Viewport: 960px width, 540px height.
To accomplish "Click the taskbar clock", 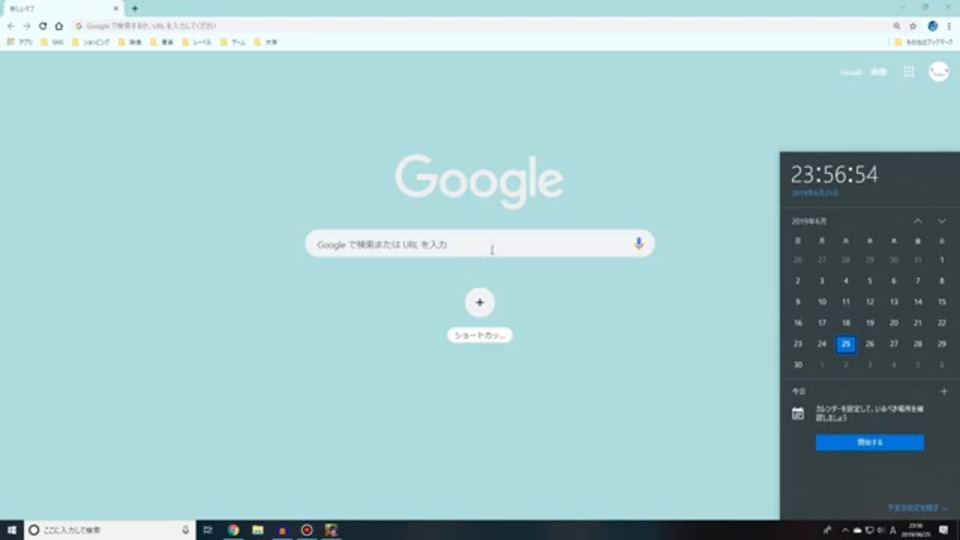I will [x=916, y=530].
